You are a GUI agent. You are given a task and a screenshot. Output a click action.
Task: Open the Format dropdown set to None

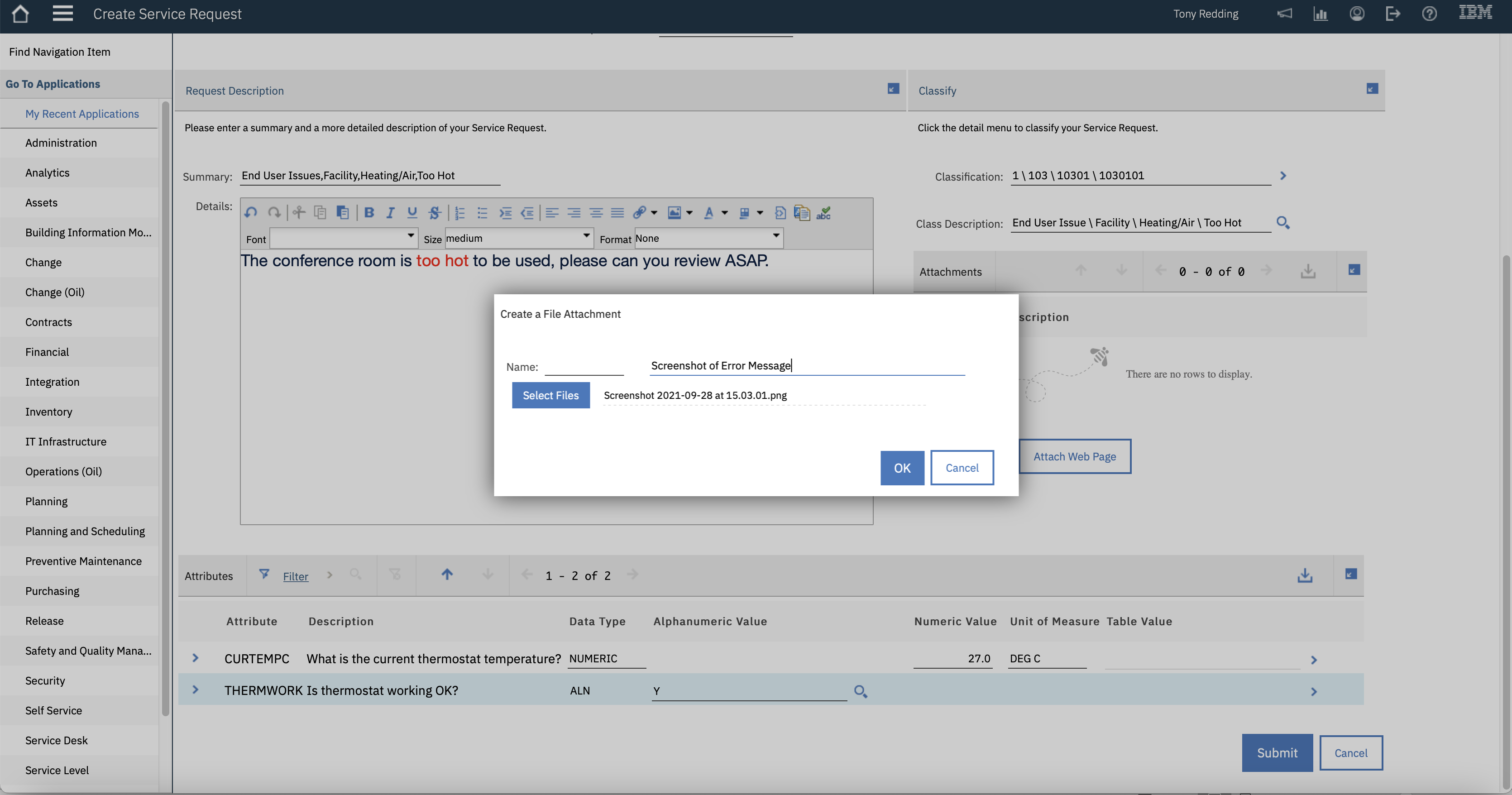707,238
